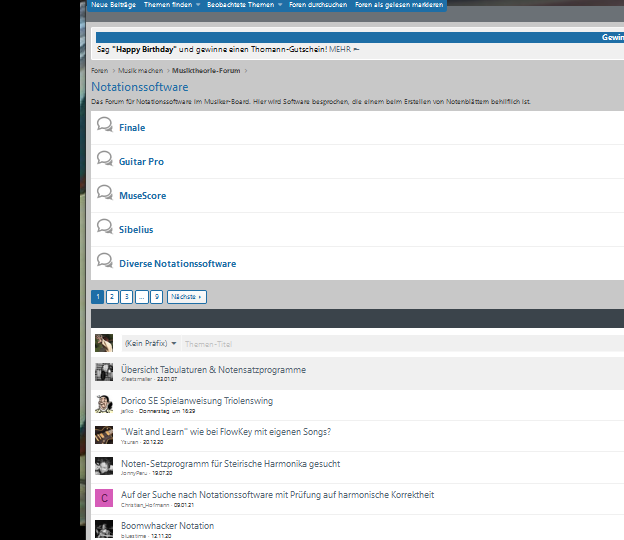The image size is (624, 540).
Task: Open thread about Prüfung auf harmonische Korrektheit
Action: tap(277, 495)
